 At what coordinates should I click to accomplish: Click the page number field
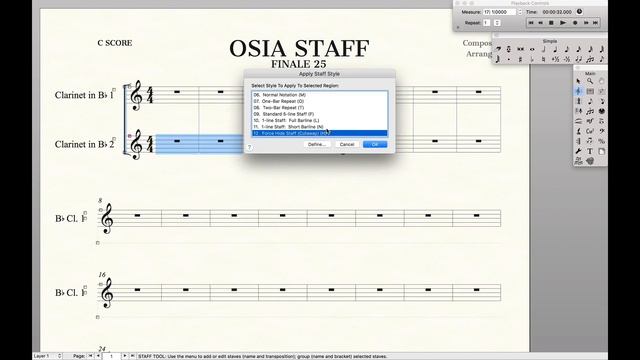coord(111,356)
